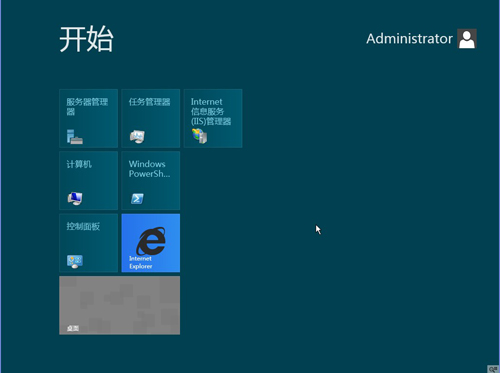Viewport: 500px width, 373px height.
Task: Open the 计算机 tile
Action: click(x=88, y=181)
